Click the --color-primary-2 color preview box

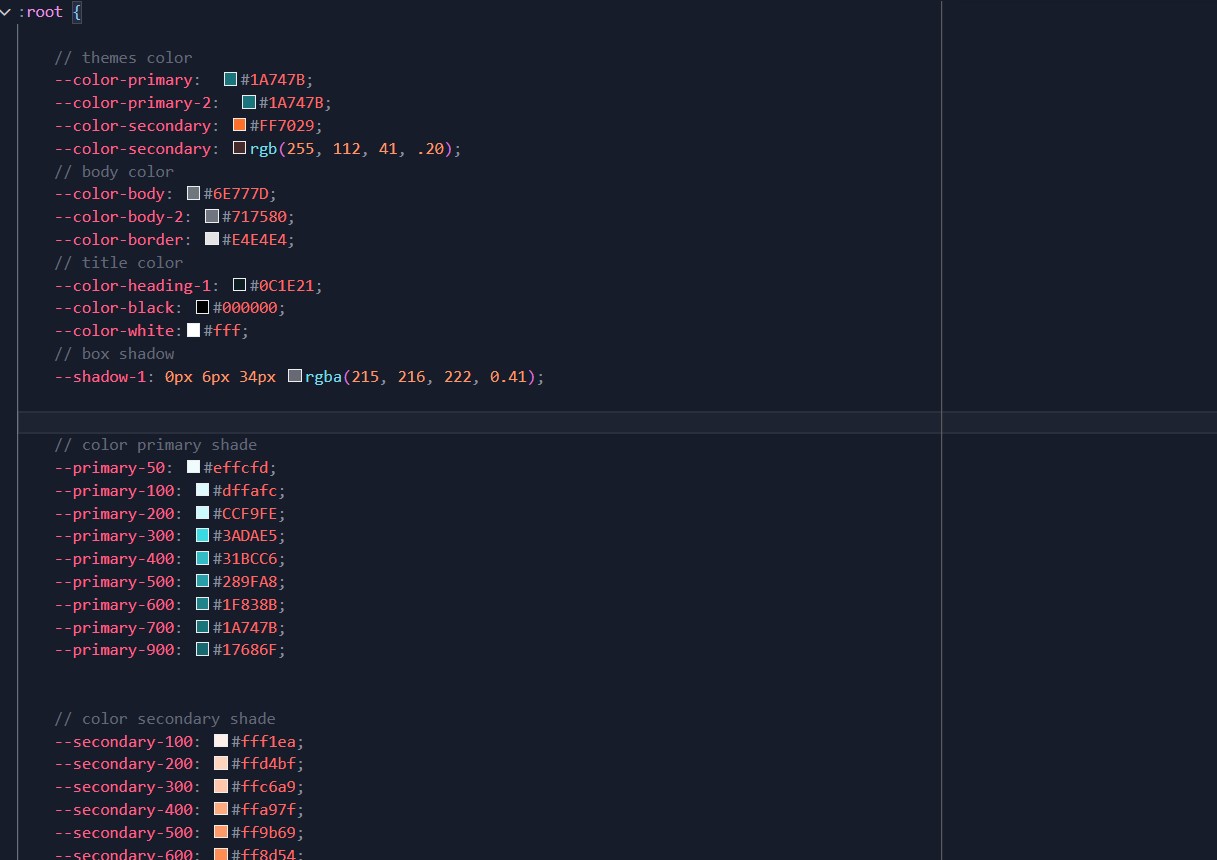247,102
